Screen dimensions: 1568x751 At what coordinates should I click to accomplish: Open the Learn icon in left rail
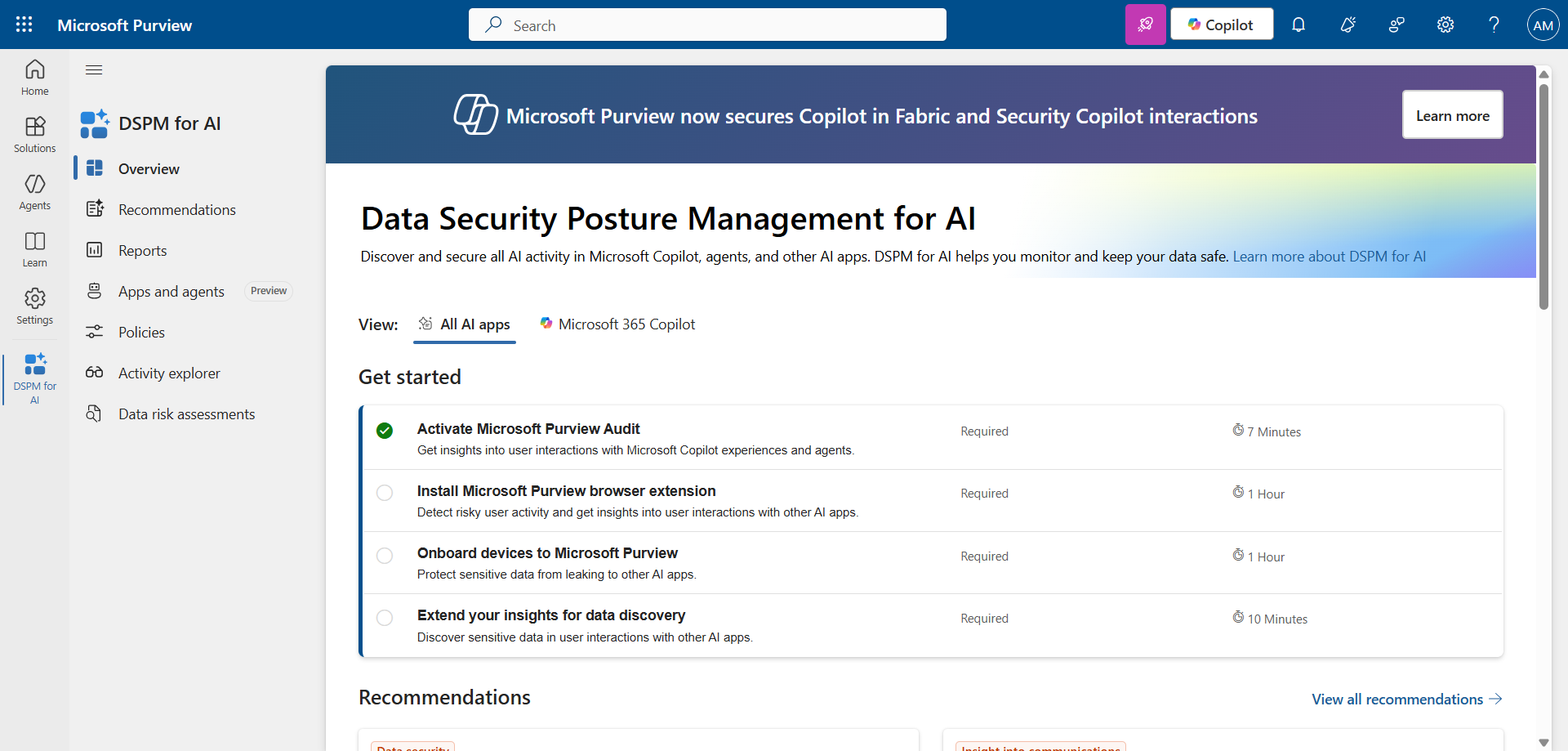click(x=34, y=248)
